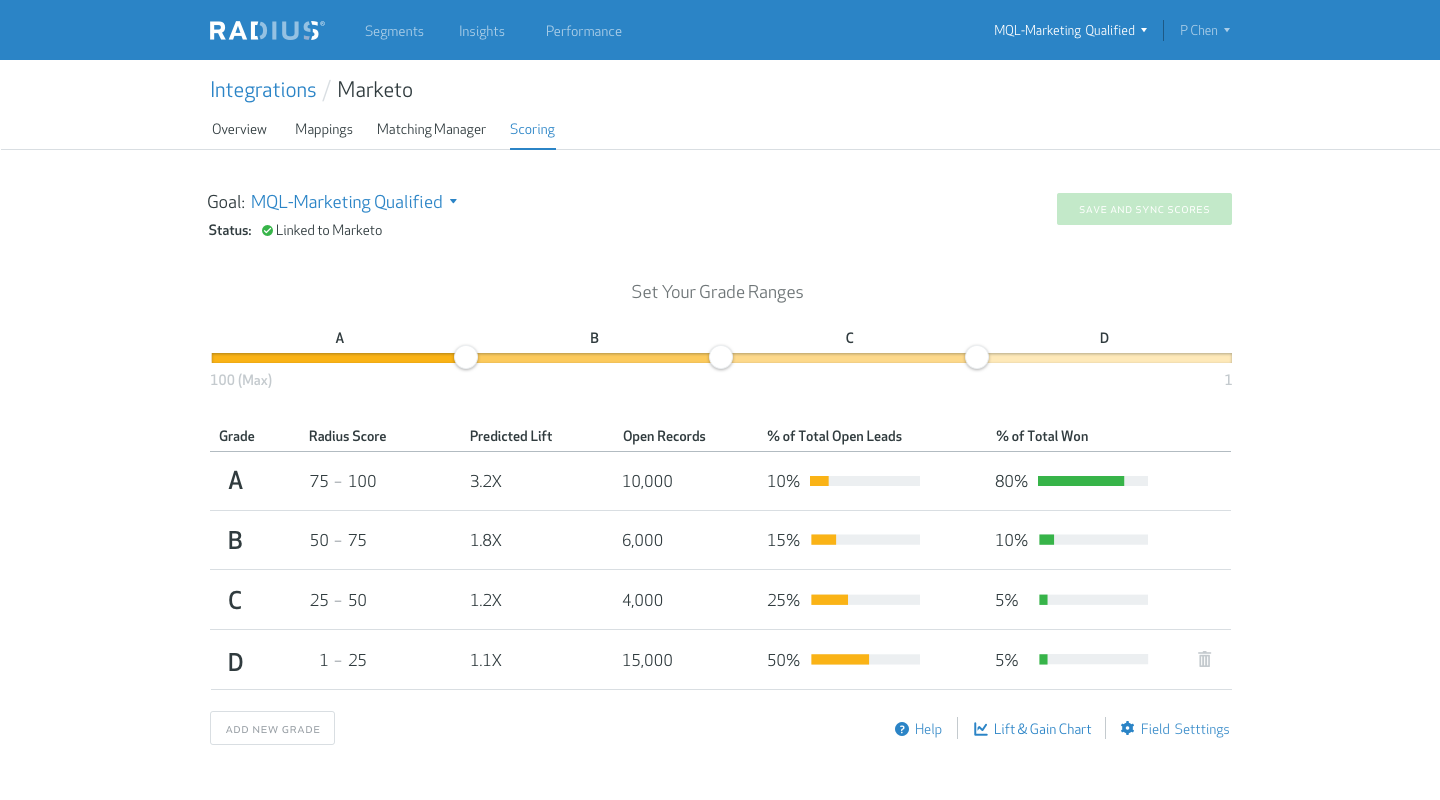Open the Performance menu
This screenshot has height=800, width=1440.
[x=584, y=31]
